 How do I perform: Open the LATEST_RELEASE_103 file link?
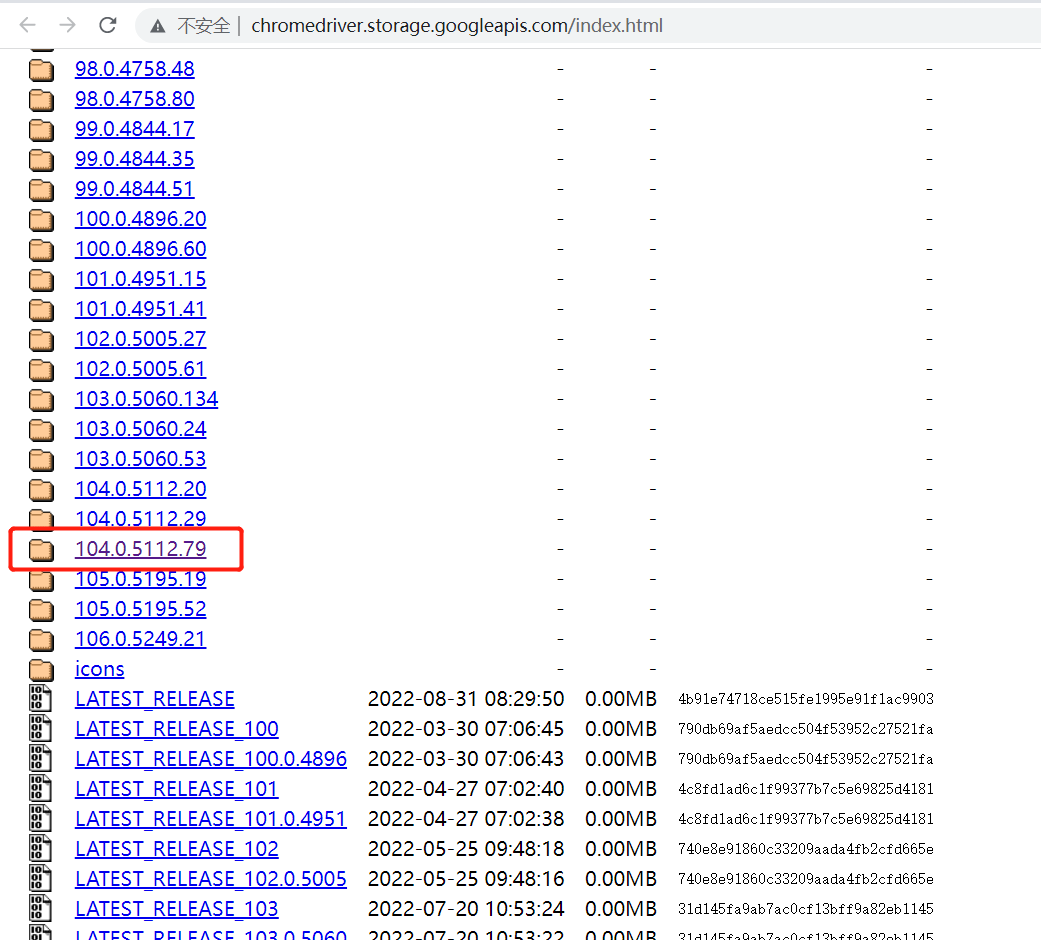point(176,909)
